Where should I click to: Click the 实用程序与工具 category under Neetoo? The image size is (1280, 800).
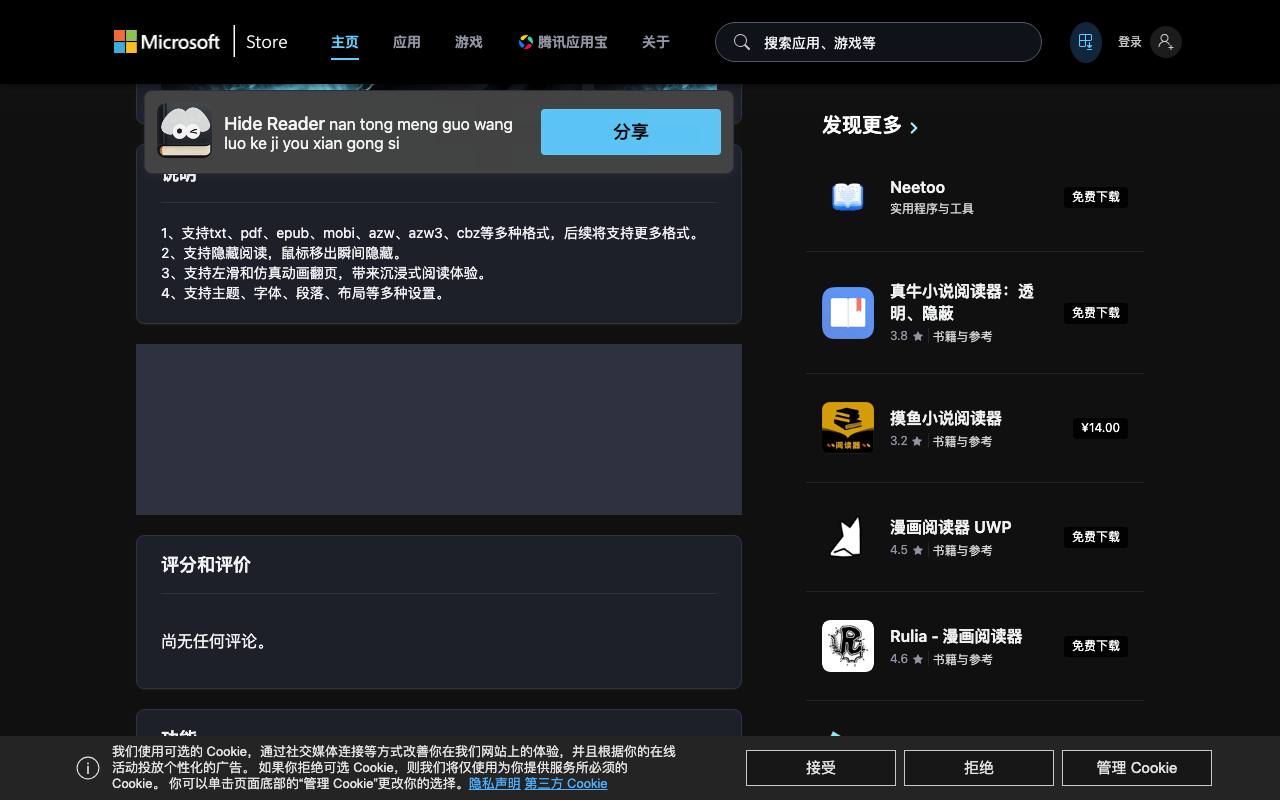pos(932,209)
